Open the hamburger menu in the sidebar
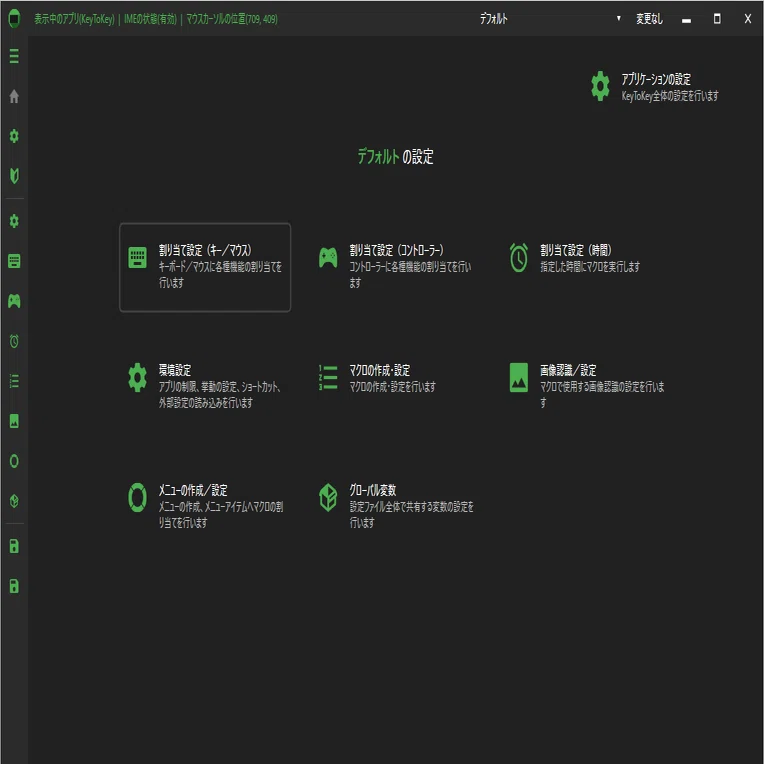764x764 pixels. click(x=14, y=56)
